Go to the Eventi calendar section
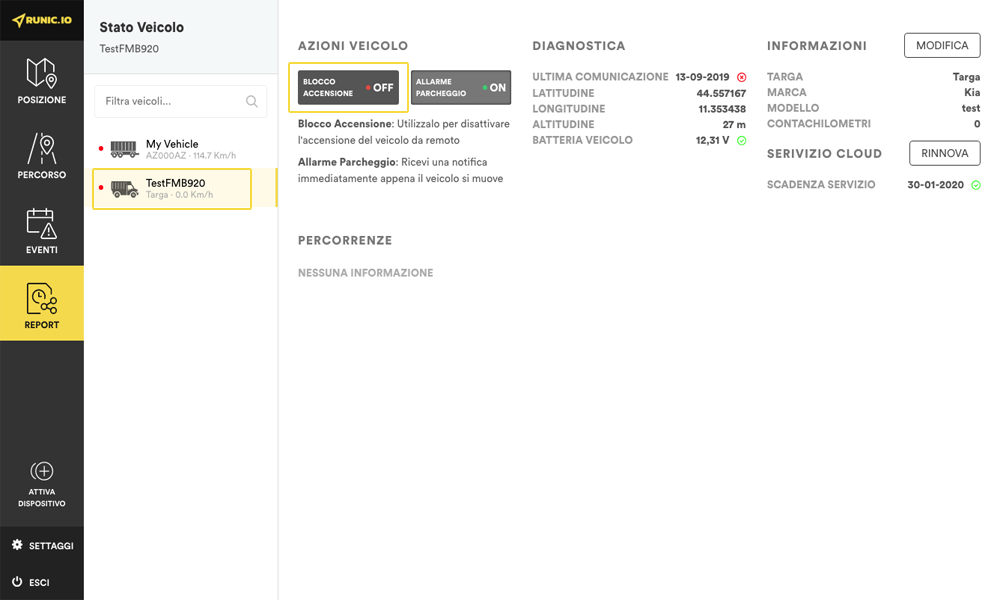This screenshot has height=600, width=1000. 42,231
